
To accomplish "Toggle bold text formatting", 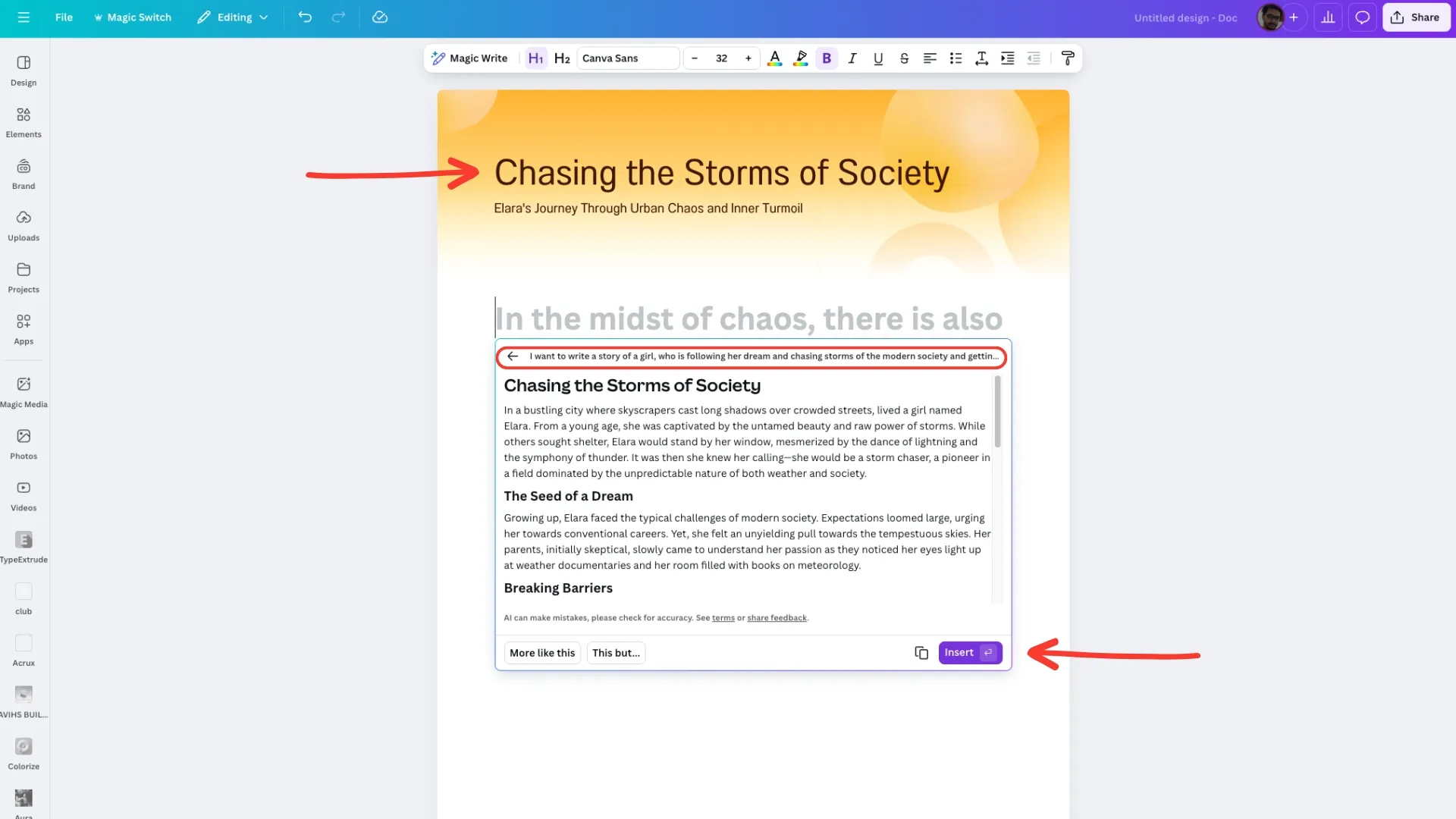I will point(827,58).
